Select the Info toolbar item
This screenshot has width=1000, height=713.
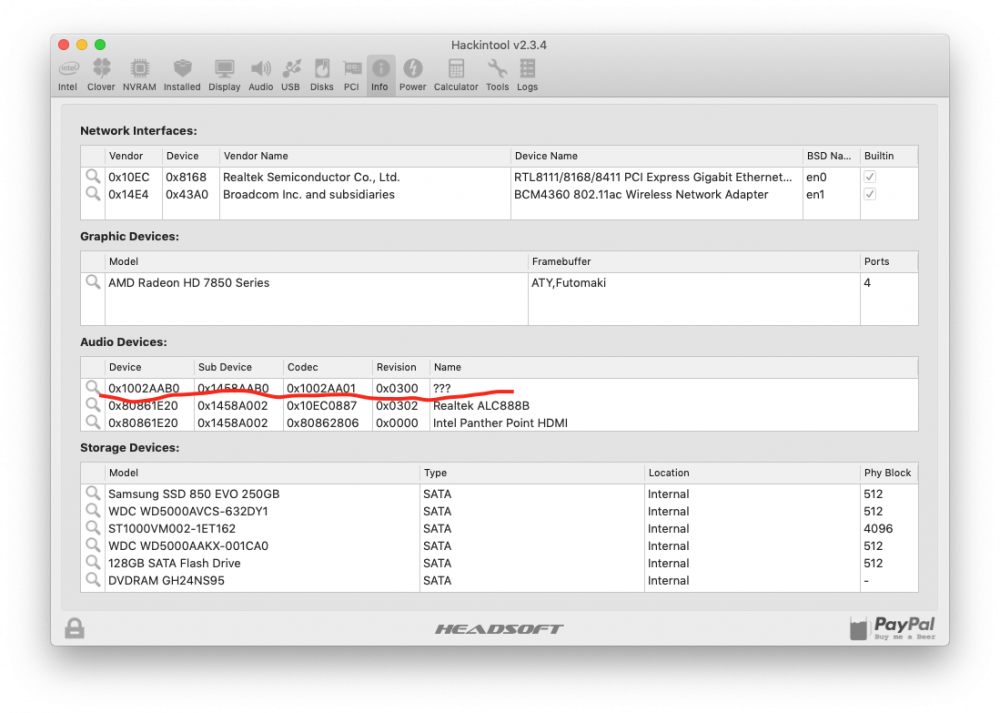380,75
